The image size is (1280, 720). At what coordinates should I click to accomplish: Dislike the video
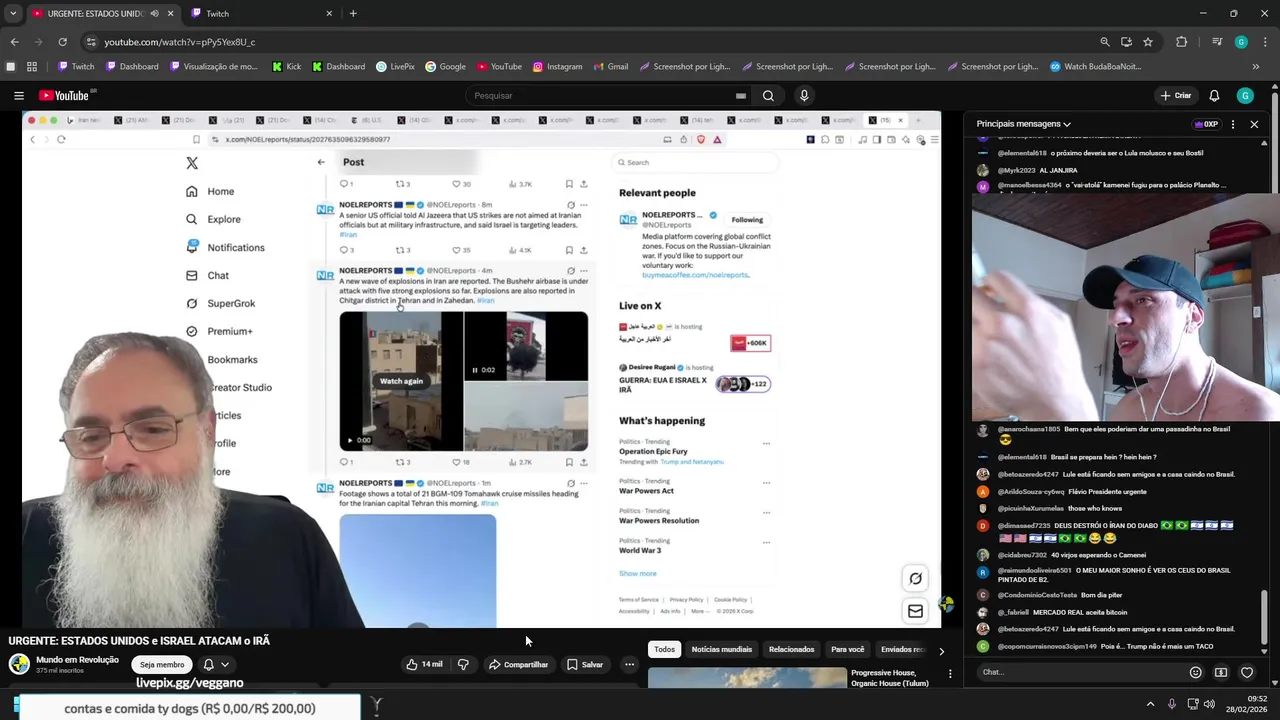tap(463, 664)
